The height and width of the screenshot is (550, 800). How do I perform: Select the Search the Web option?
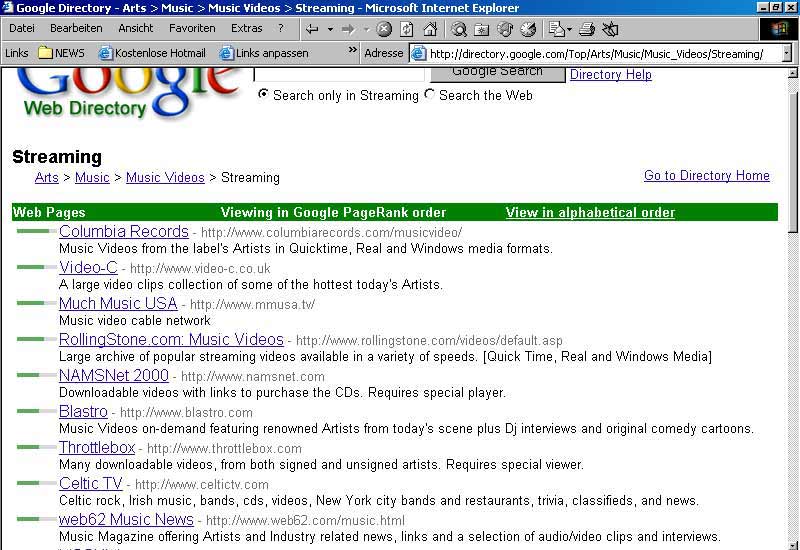click(430, 94)
